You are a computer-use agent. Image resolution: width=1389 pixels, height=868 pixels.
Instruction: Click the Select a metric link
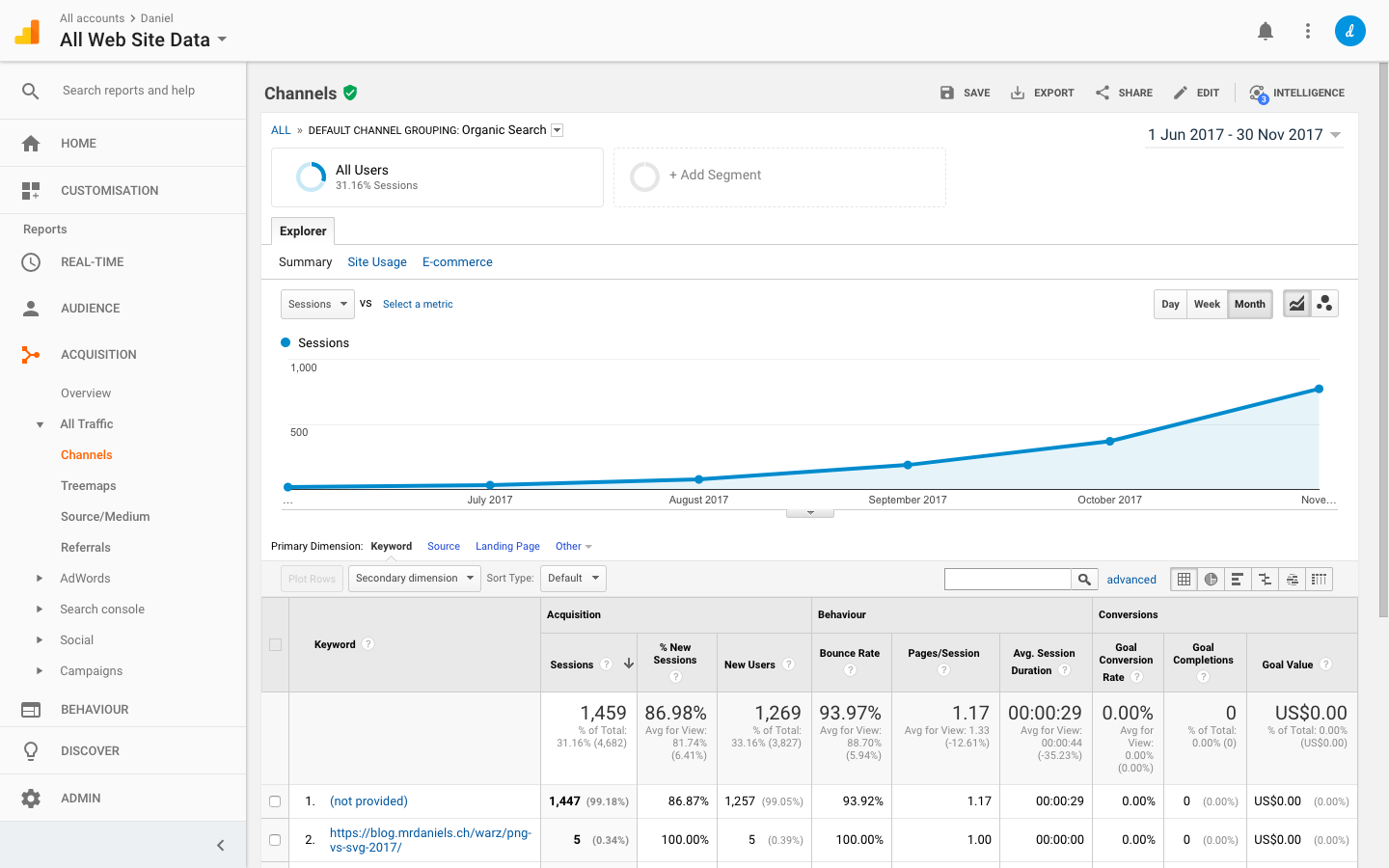418,304
